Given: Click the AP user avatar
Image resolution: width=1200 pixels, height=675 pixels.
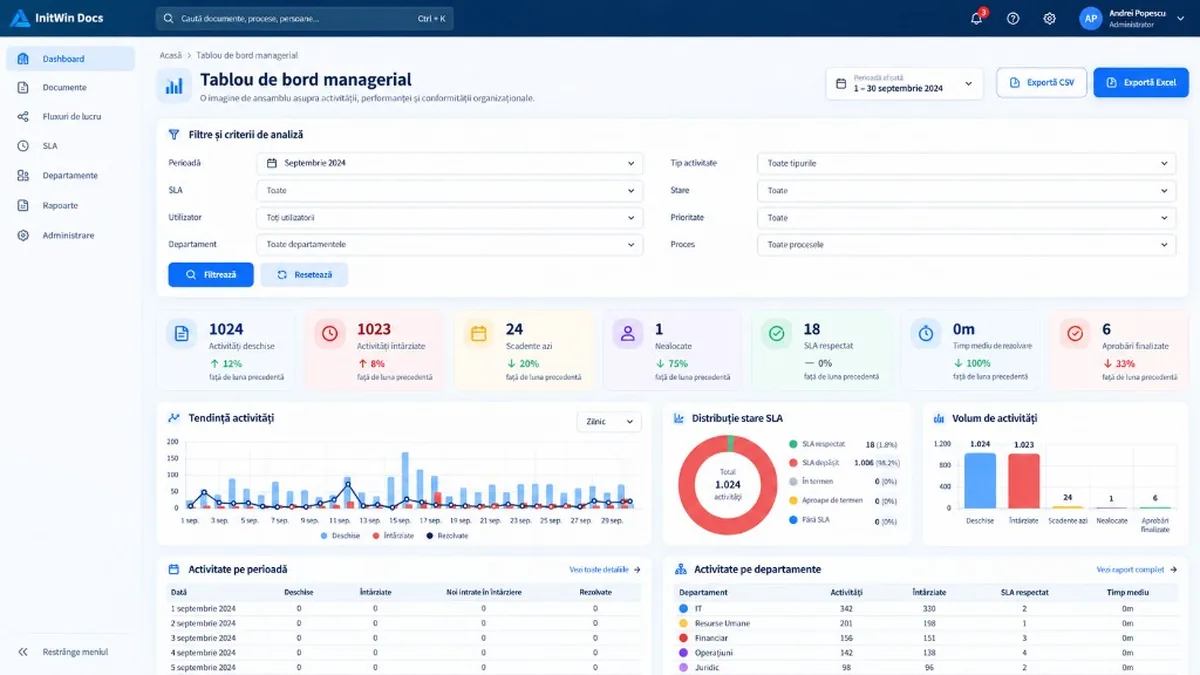Looking at the screenshot, I should point(1090,18).
